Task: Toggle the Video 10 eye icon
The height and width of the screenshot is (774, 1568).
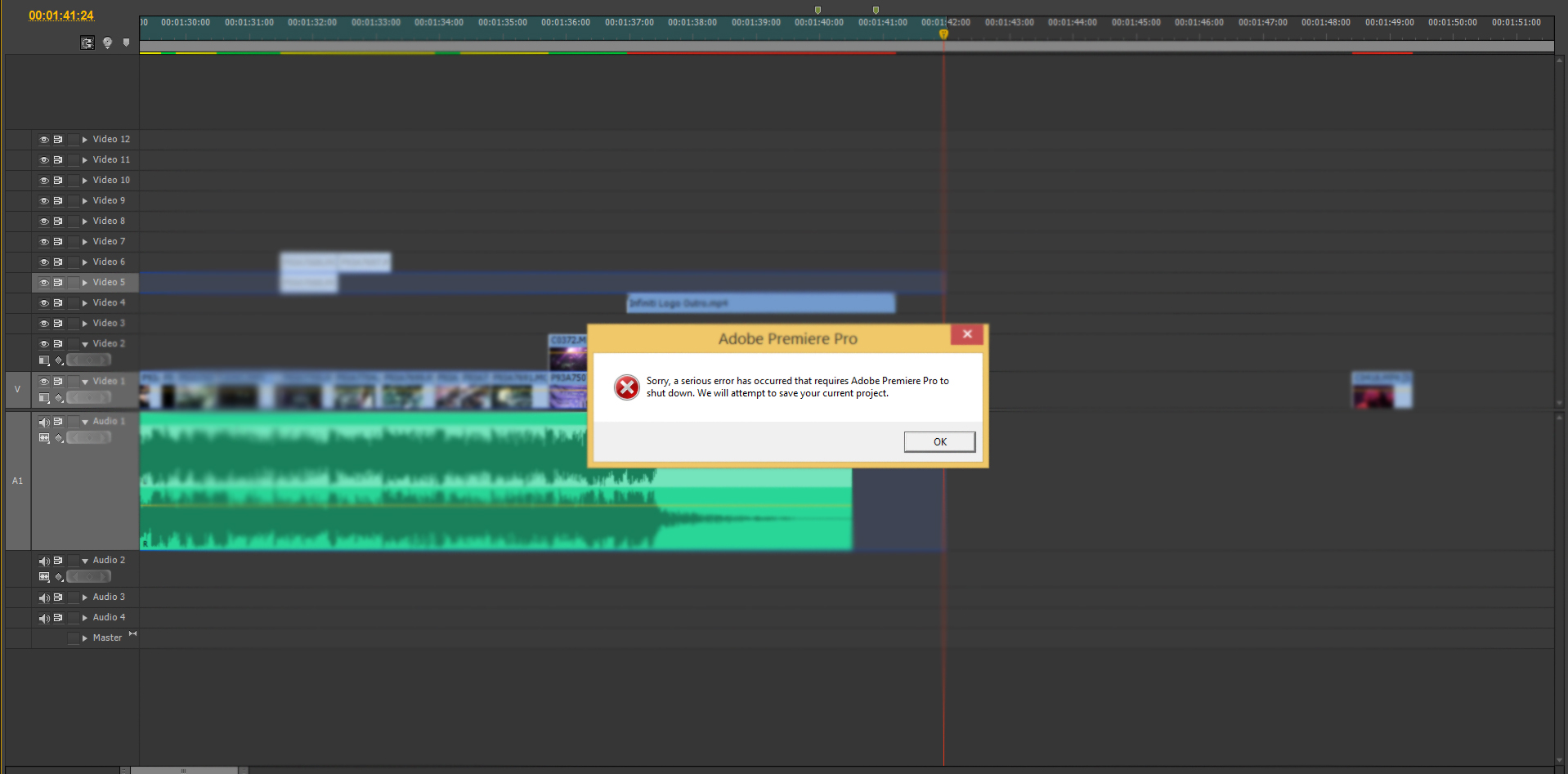Action: click(44, 181)
